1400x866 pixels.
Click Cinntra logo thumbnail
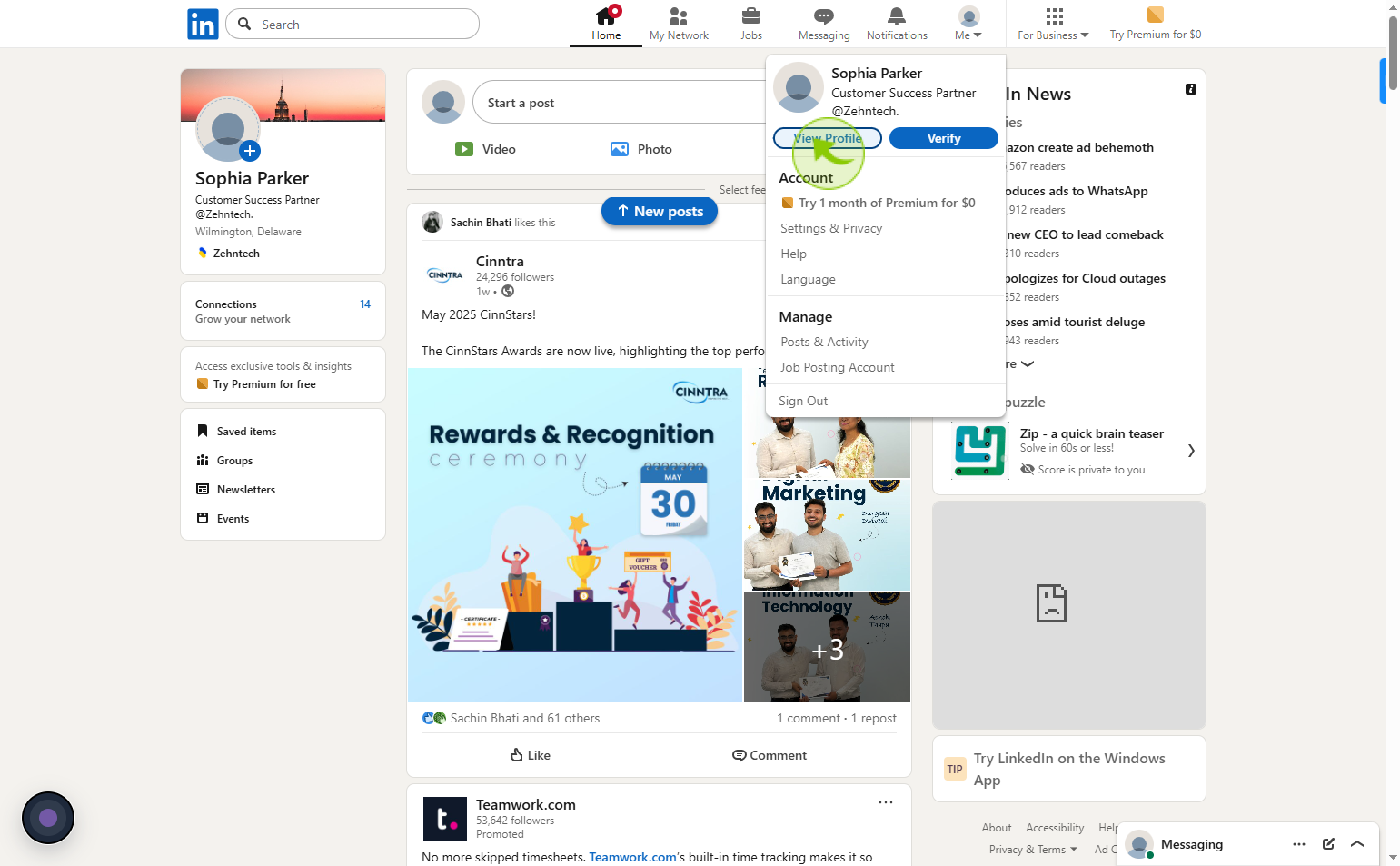[445, 274]
